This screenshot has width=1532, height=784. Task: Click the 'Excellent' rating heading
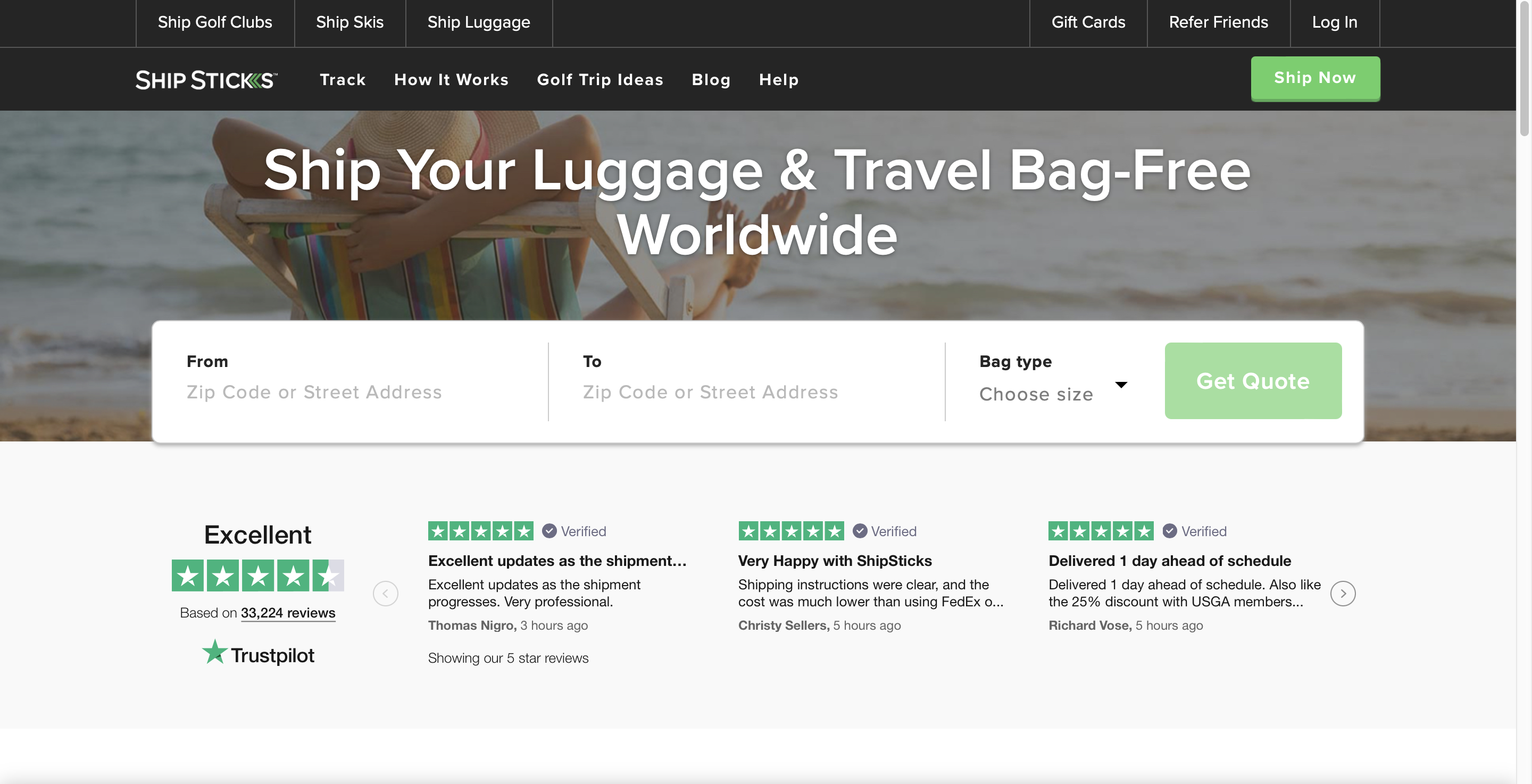(x=257, y=535)
